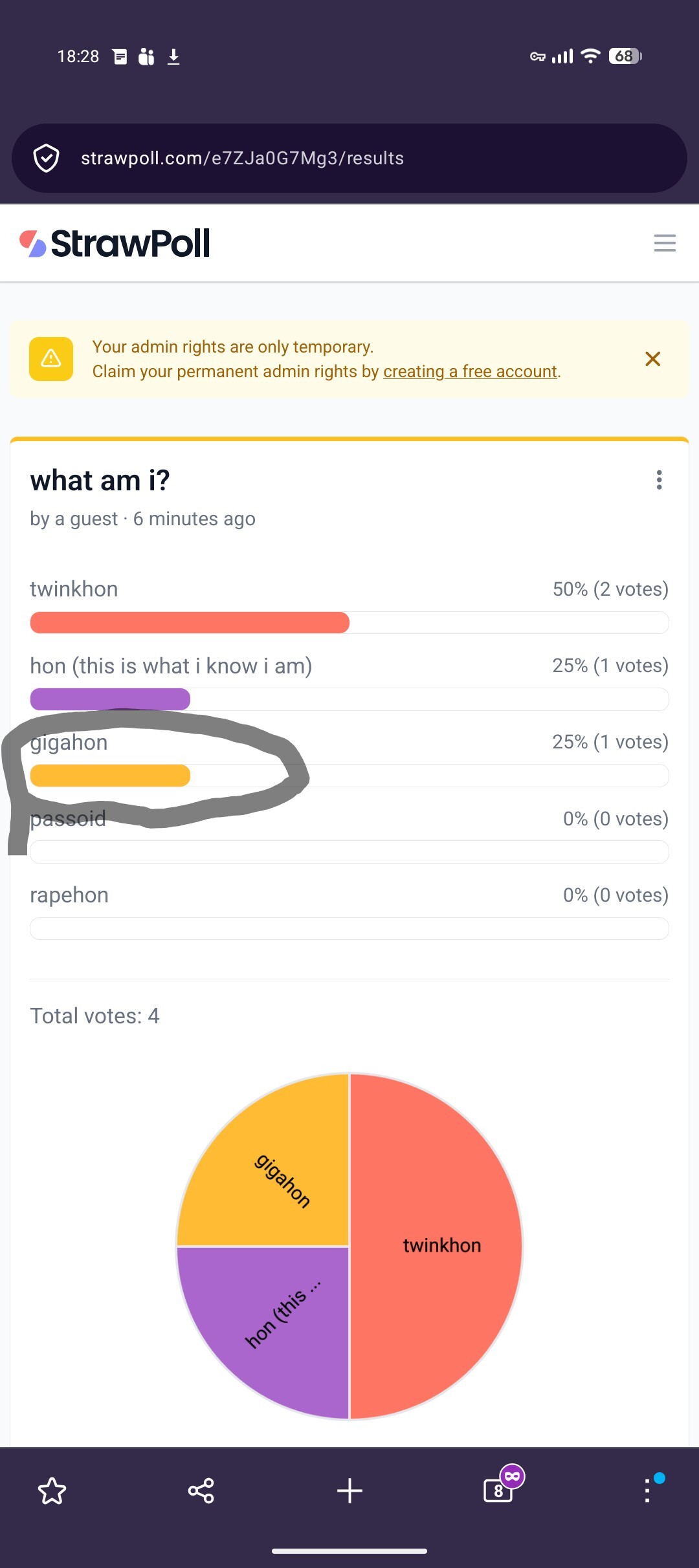Open the StrawPoll hamburger menu

pos(665,243)
